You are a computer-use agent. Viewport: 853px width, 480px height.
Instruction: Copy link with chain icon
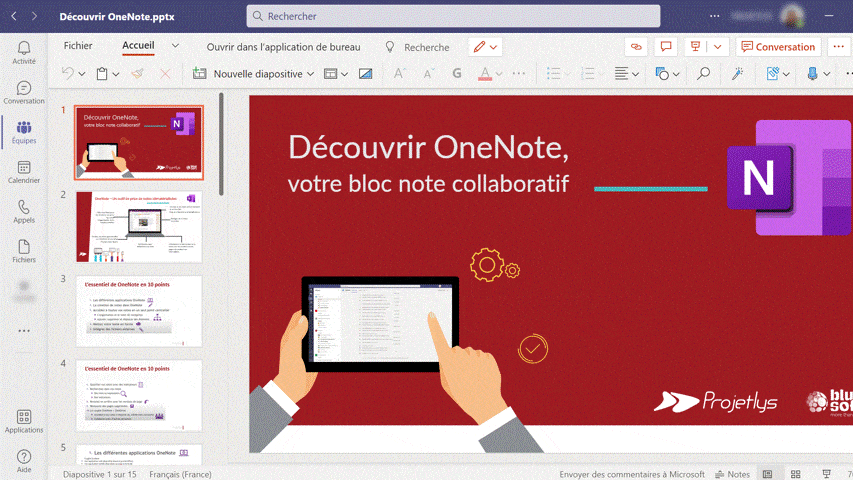coord(636,47)
